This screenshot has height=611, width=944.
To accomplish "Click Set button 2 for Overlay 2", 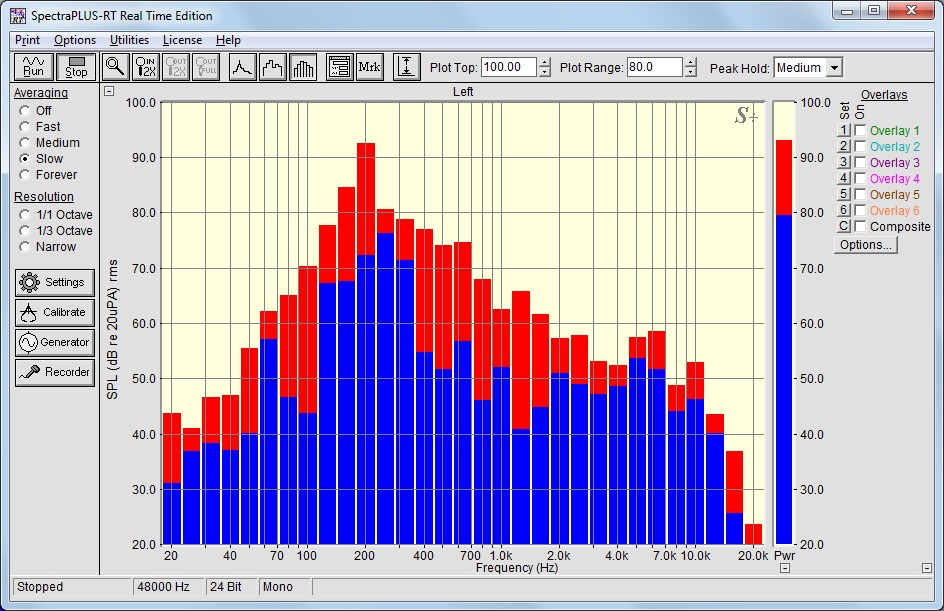I will [843, 146].
